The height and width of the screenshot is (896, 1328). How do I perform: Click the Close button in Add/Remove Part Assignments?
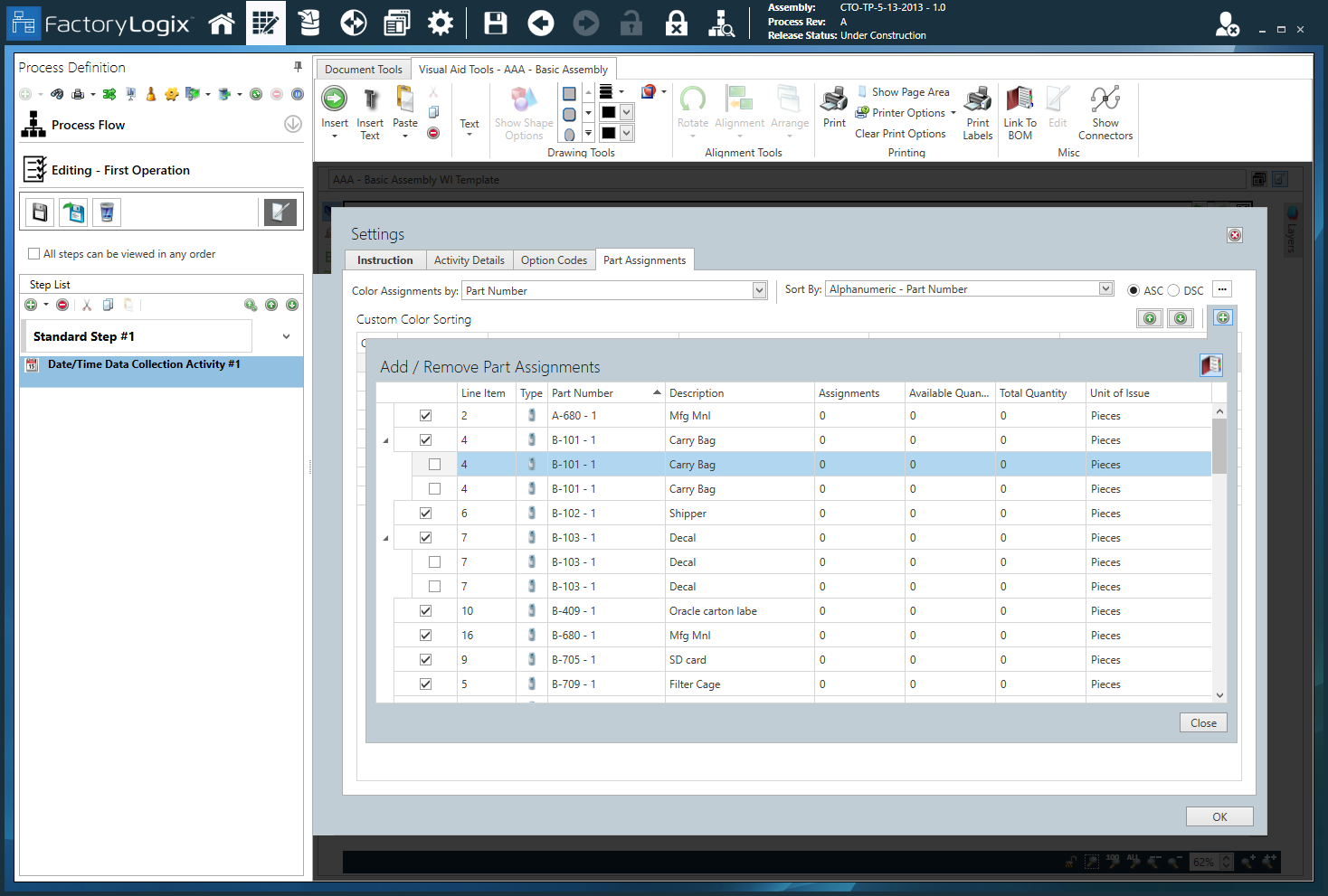[x=1202, y=722]
